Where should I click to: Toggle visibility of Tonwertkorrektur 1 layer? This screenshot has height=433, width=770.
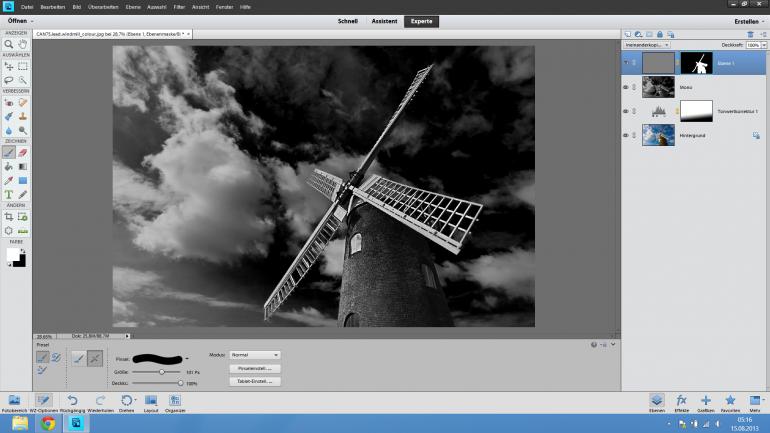626,111
